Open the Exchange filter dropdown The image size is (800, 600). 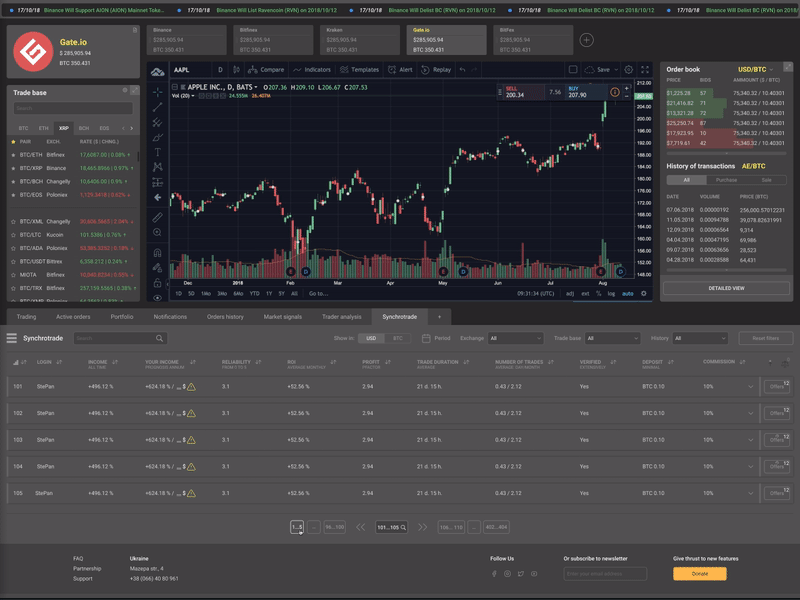coord(517,340)
